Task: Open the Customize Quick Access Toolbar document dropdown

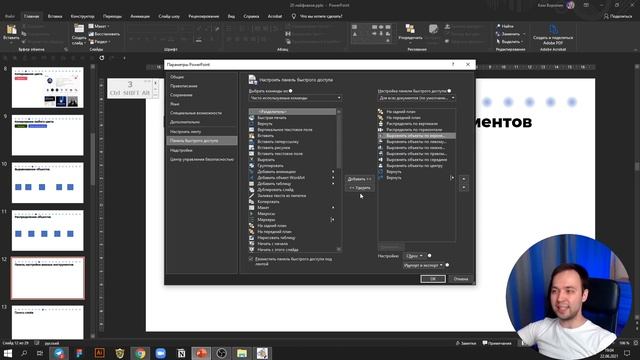Action: click(416, 98)
